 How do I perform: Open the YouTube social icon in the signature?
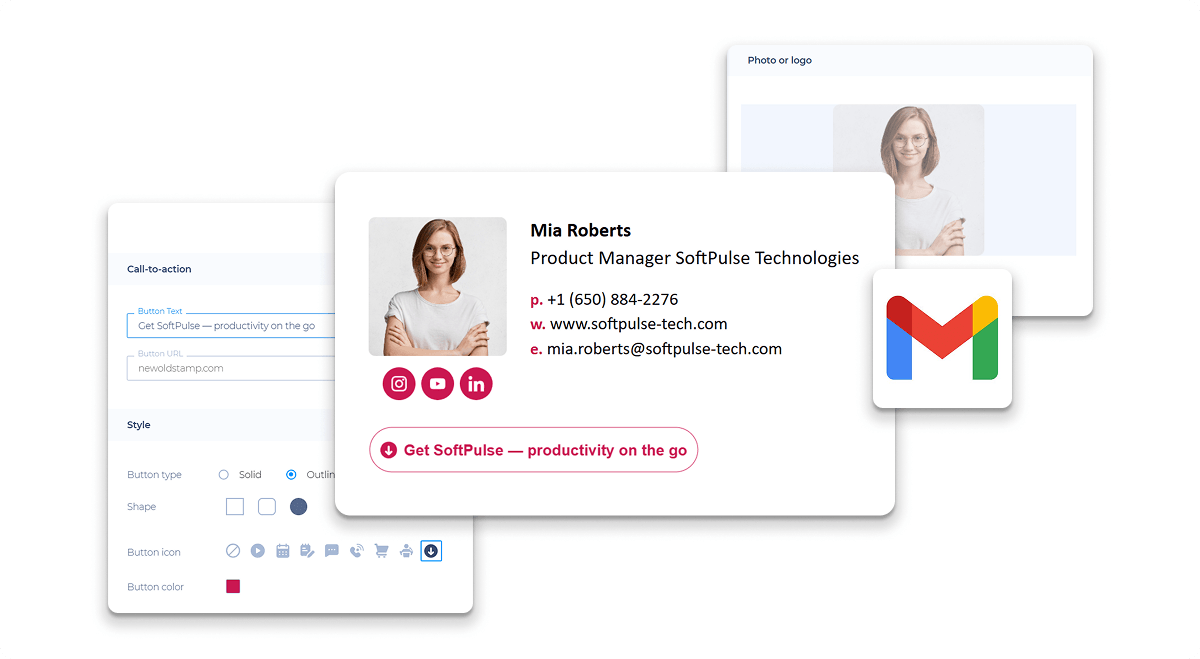pyautogui.click(x=438, y=384)
